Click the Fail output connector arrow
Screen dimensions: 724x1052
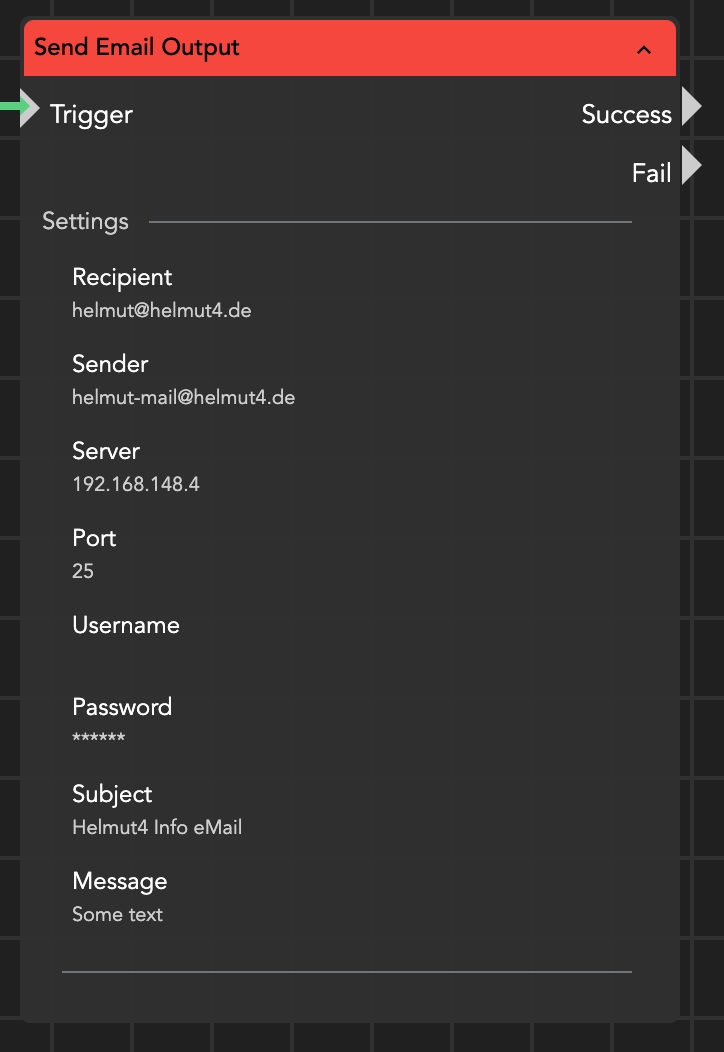pos(692,166)
